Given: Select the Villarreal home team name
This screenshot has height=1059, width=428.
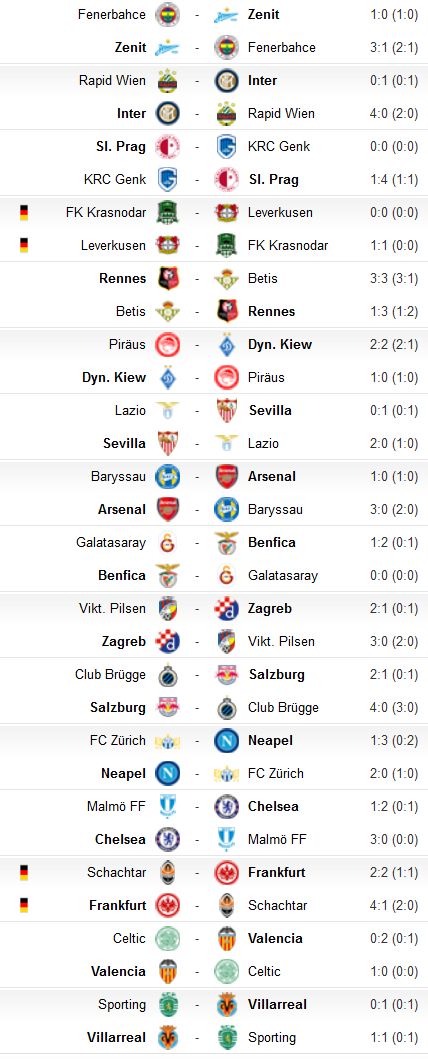Looking at the screenshot, I should pyautogui.click(x=116, y=1037).
